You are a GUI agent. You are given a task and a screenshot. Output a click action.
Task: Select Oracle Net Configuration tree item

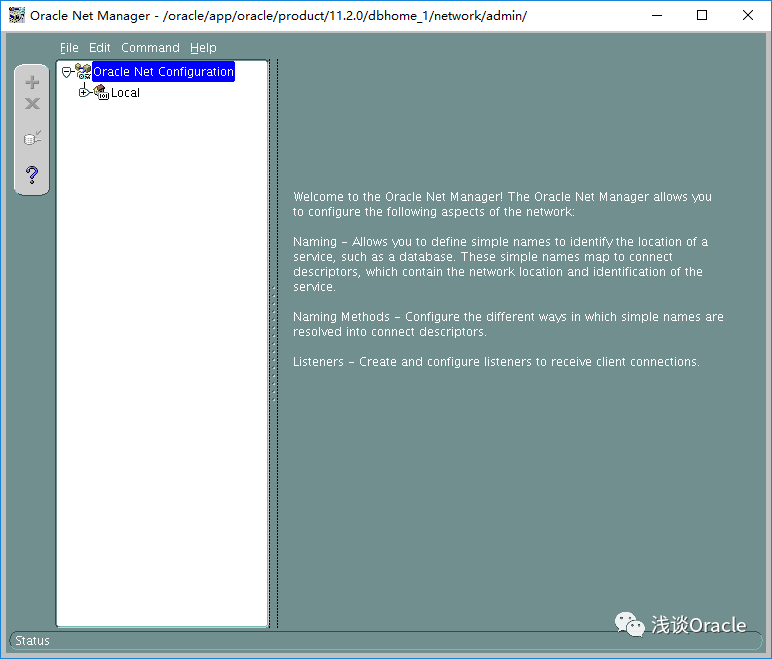point(163,71)
